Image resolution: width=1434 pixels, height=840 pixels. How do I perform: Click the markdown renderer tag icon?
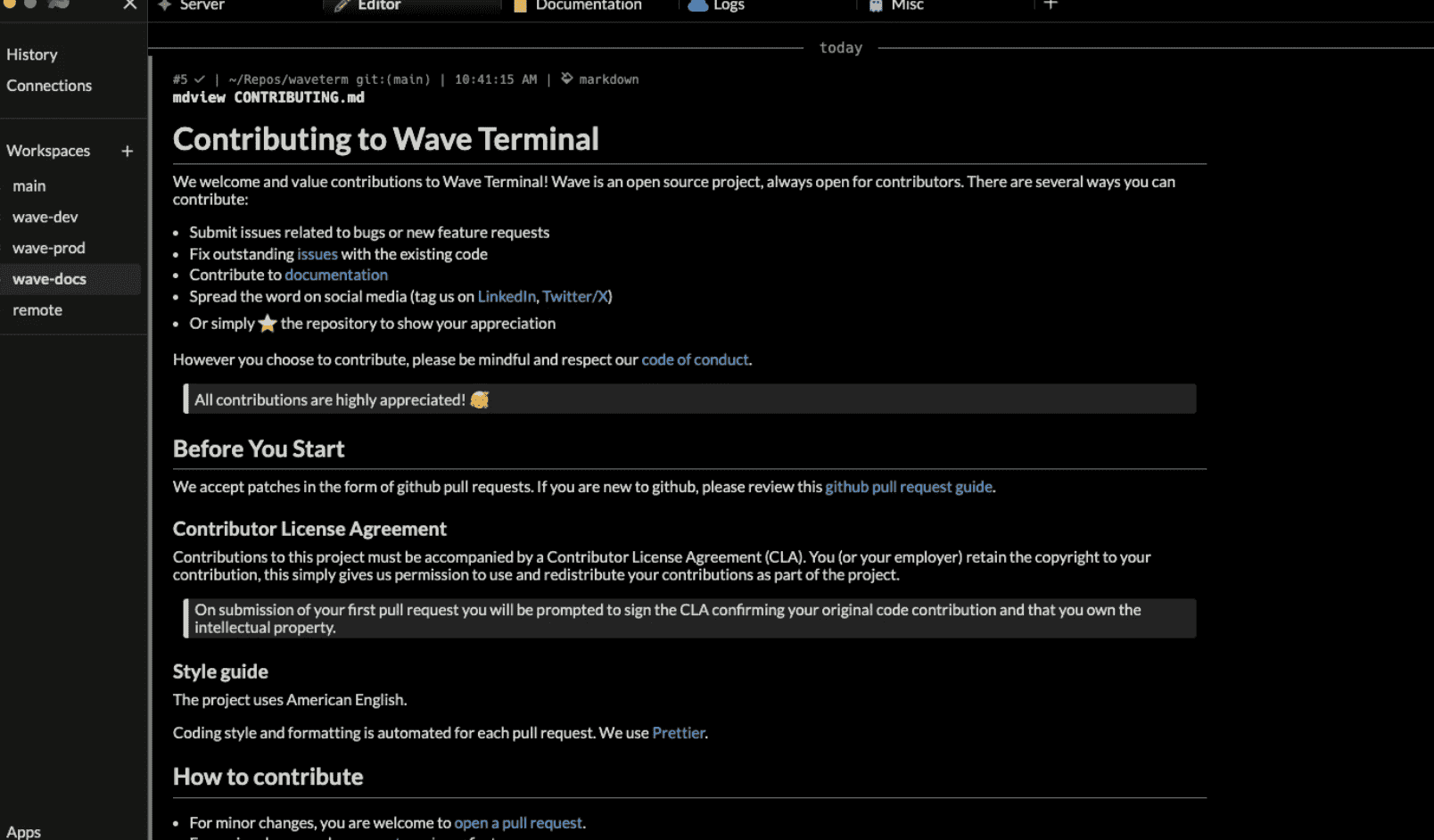pos(566,79)
